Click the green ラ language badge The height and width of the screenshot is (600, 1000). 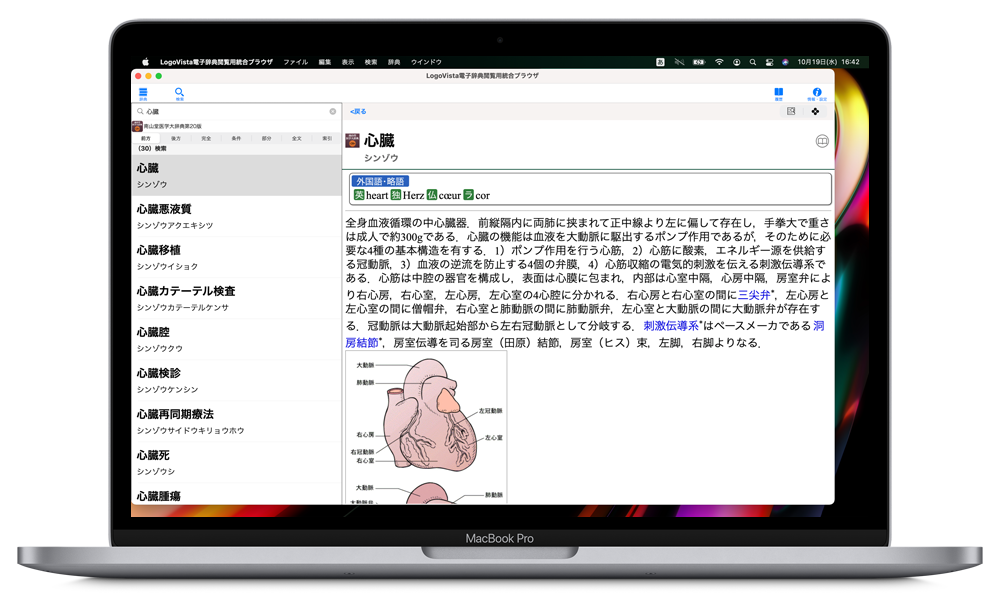(x=469, y=195)
